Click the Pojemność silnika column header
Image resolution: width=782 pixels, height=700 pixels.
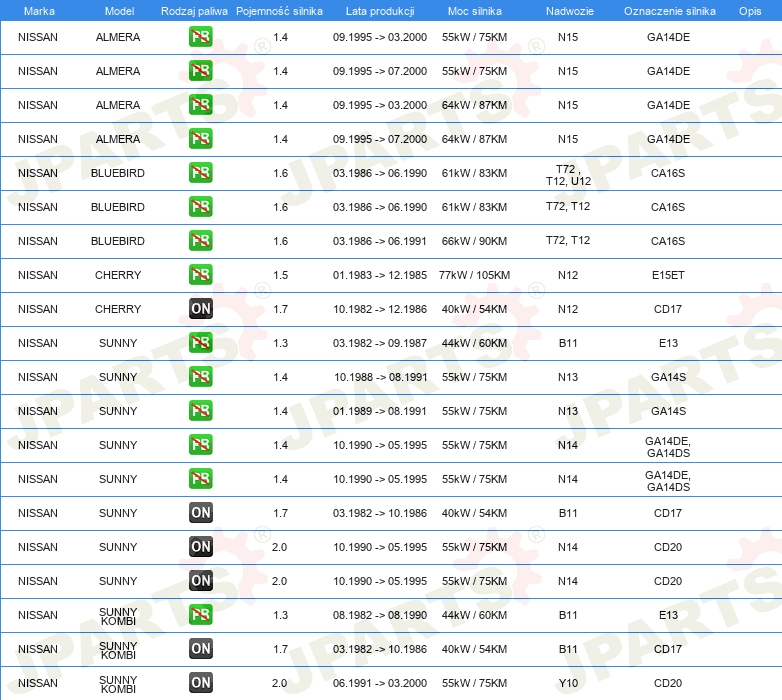(x=279, y=11)
